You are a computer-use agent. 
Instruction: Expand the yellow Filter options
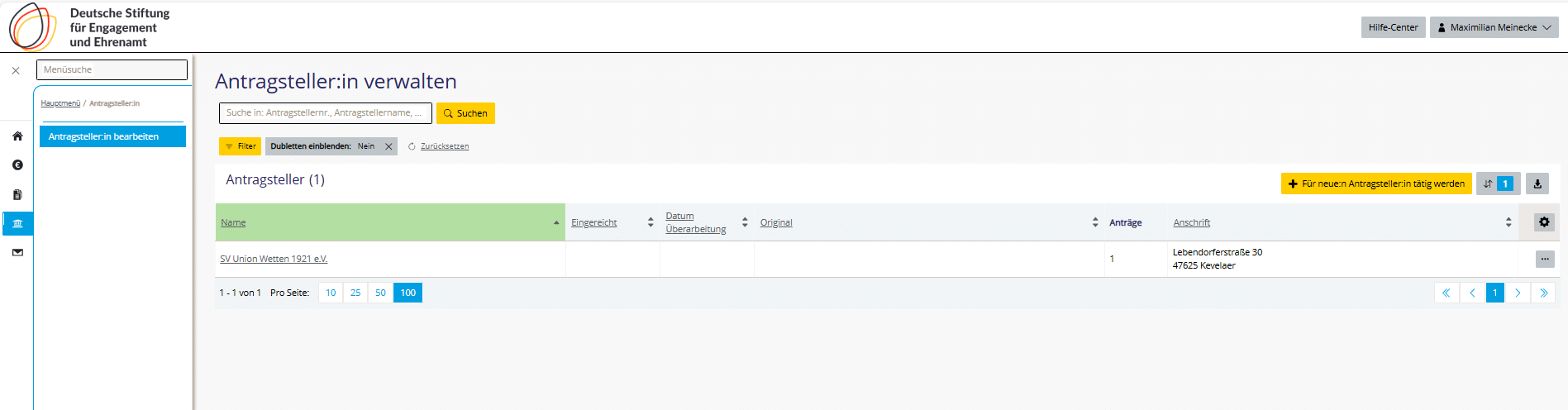tap(240, 146)
